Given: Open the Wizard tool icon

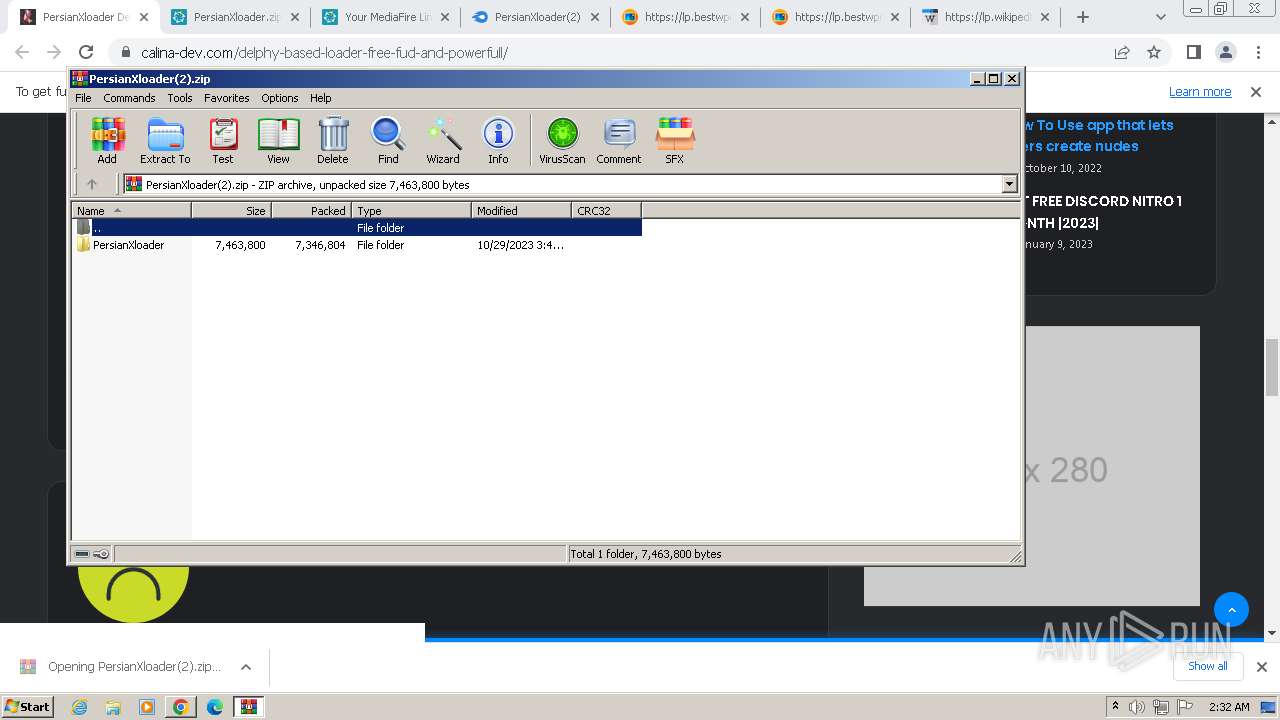Looking at the screenshot, I should click(x=443, y=140).
